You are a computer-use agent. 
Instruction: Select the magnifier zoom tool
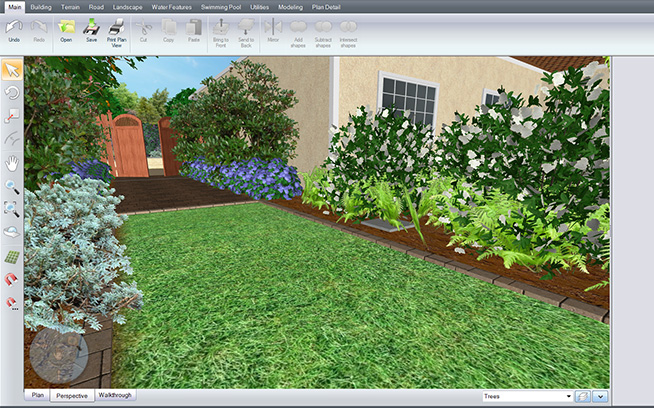12,186
